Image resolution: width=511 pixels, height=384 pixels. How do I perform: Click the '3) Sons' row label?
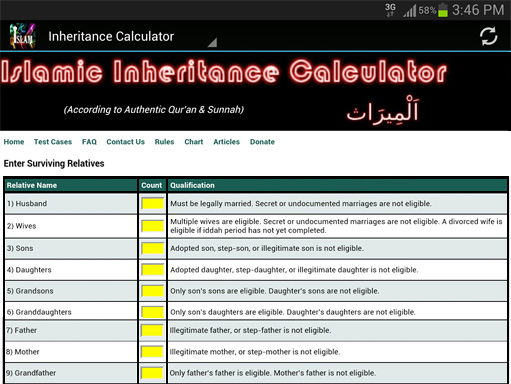[20, 248]
